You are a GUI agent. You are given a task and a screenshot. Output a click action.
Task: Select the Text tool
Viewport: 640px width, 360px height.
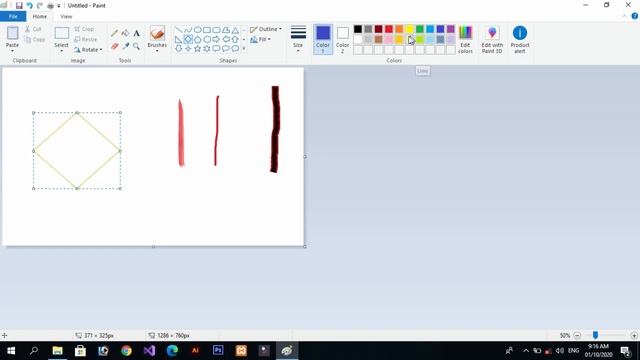point(136,33)
